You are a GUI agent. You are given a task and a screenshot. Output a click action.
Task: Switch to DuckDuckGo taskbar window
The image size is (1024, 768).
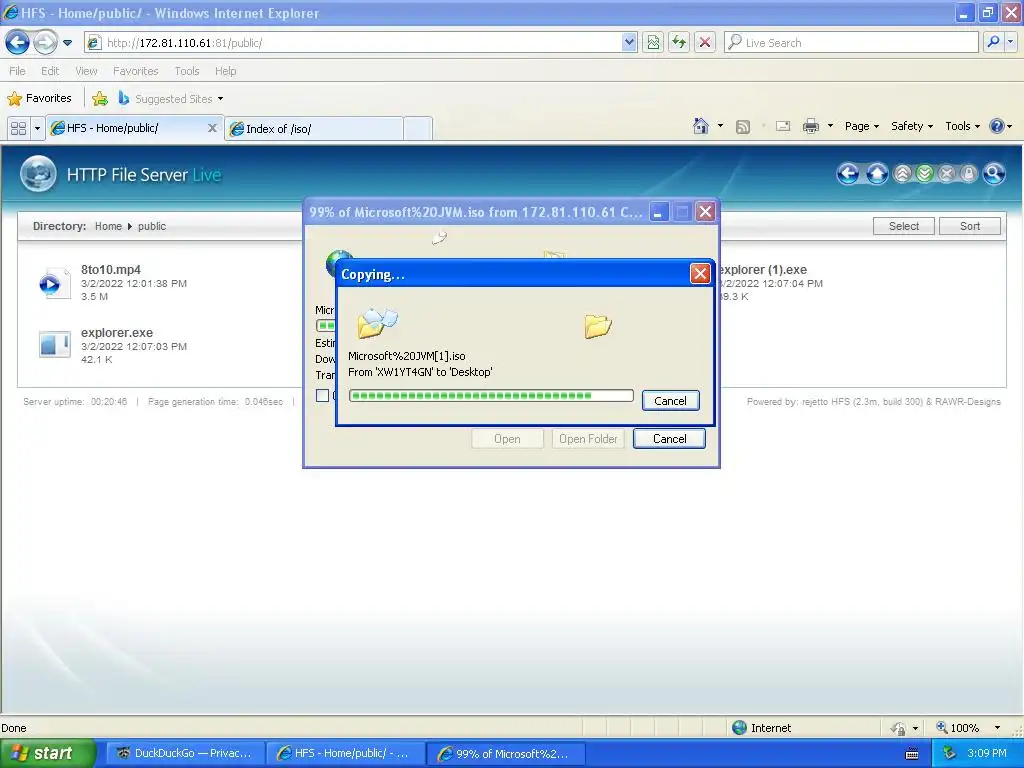coord(185,754)
